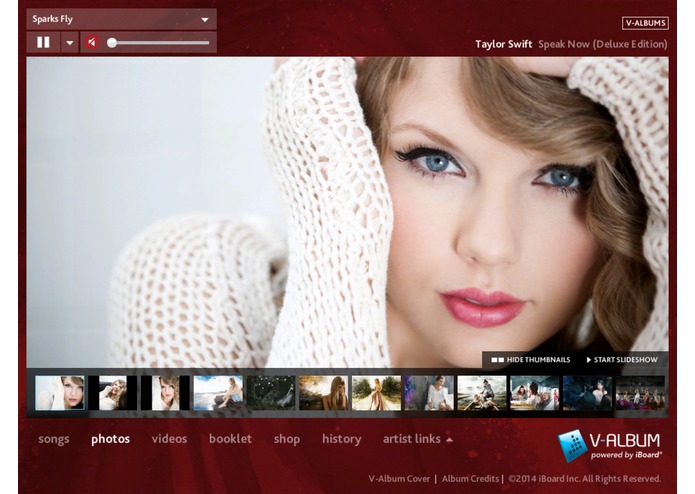Screen dimensions: 695x494
Task: Click the volume slider handle
Action: (112, 43)
